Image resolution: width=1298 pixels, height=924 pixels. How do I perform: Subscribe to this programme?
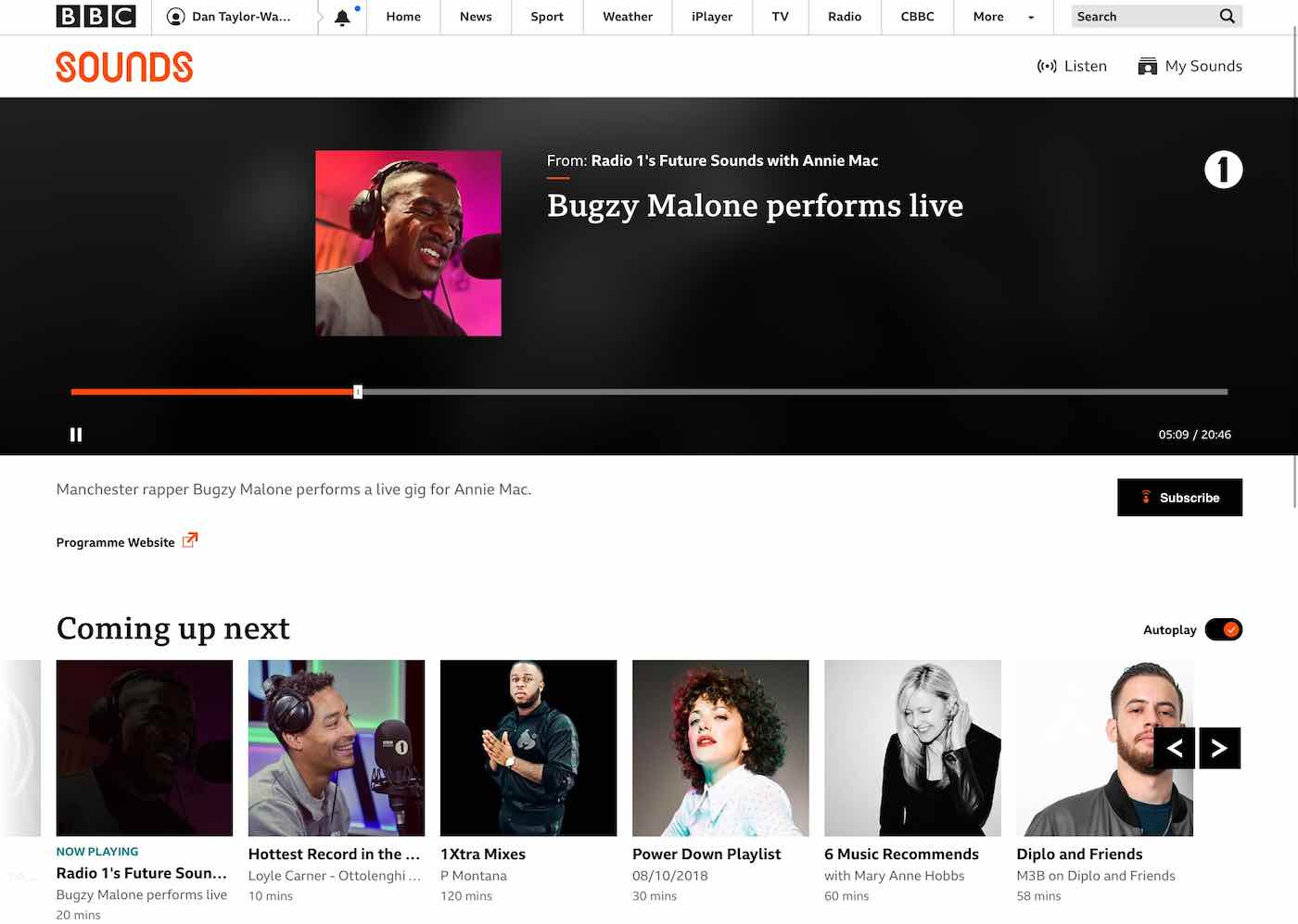click(1179, 498)
